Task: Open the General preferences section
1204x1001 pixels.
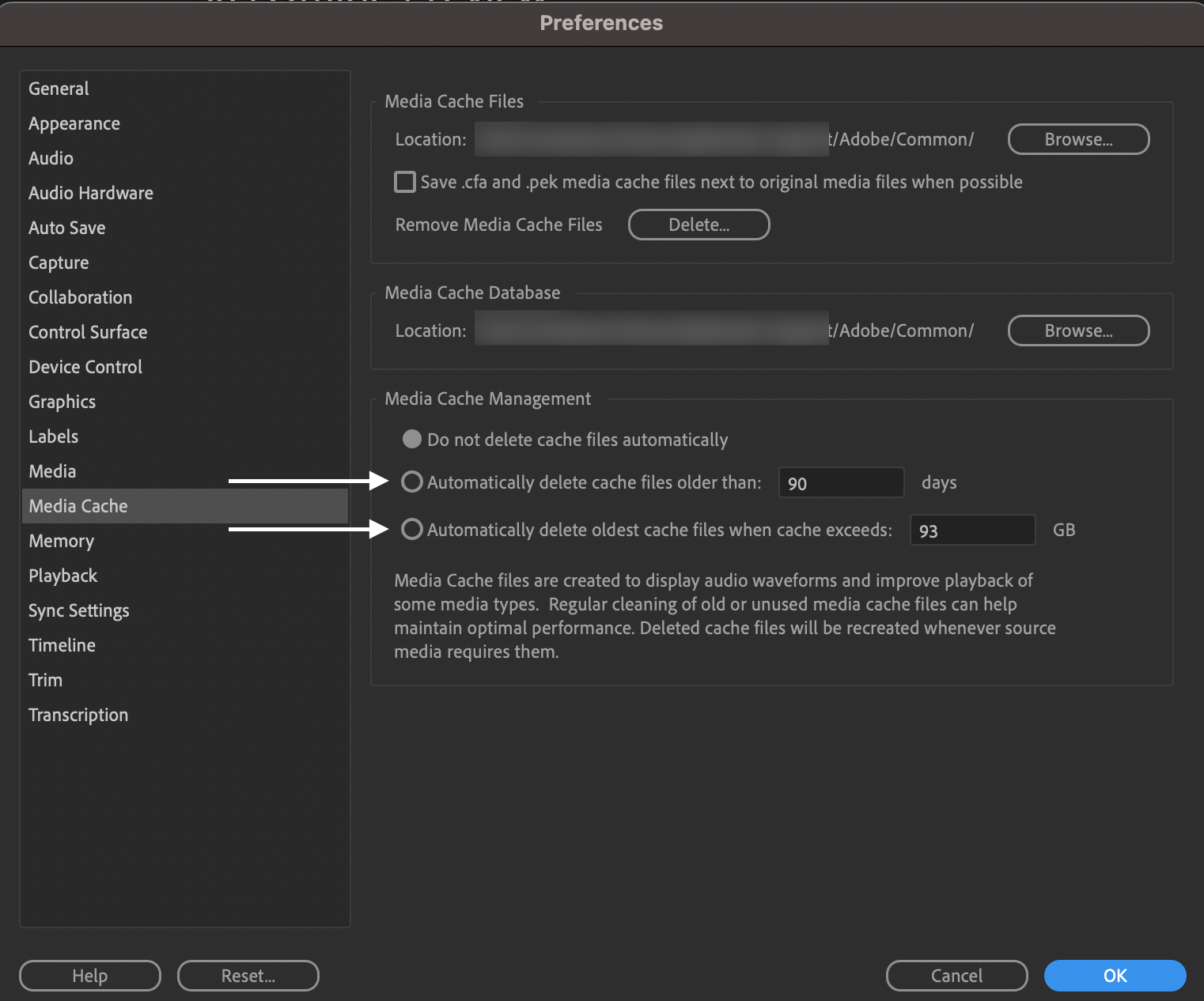Action: 58,89
